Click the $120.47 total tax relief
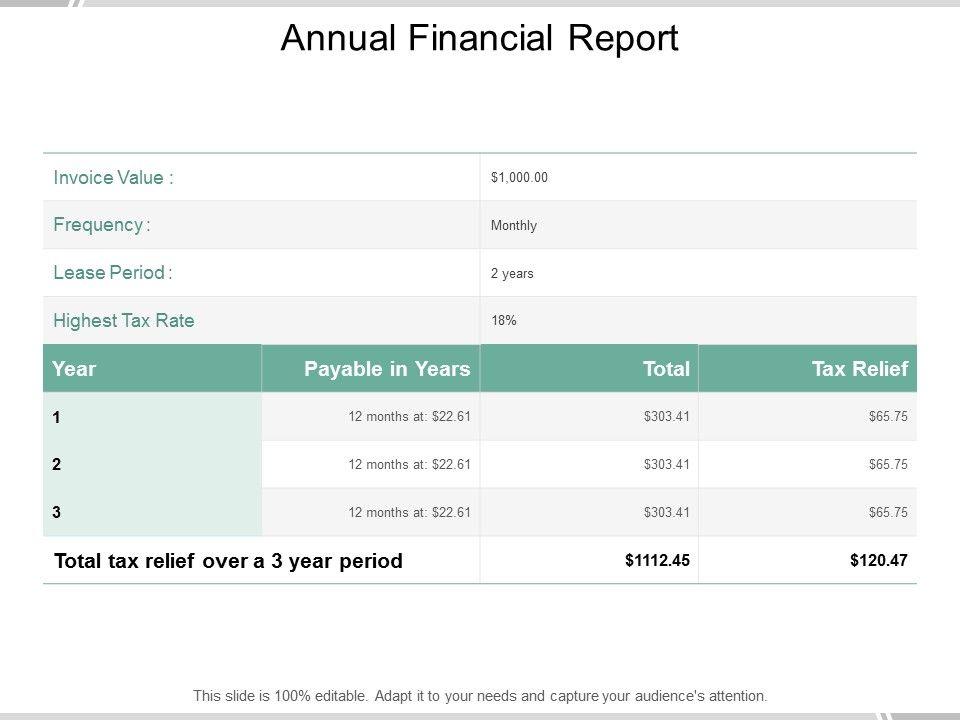The height and width of the screenshot is (720, 960). 878,560
